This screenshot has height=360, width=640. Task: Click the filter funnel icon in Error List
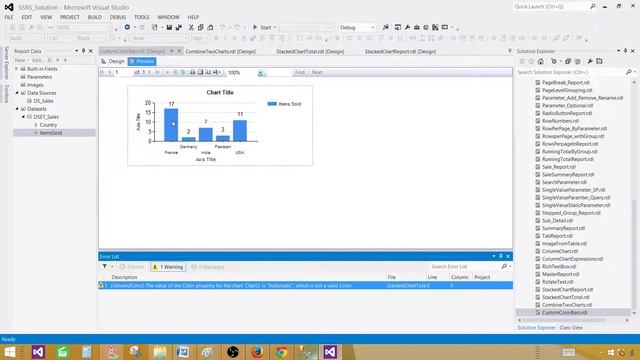tap(105, 267)
